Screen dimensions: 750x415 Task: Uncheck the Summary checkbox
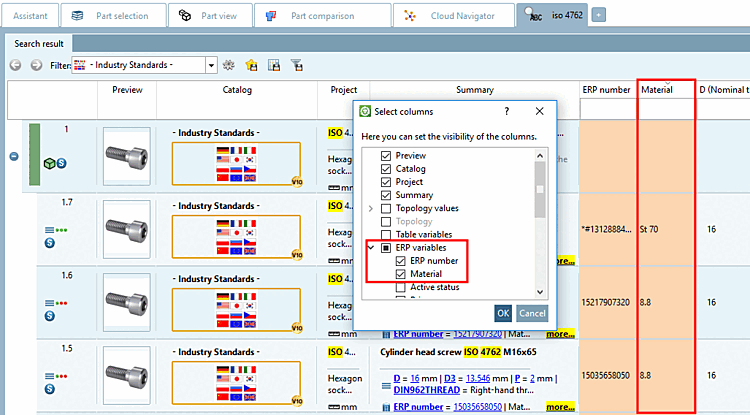[x=386, y=195]
